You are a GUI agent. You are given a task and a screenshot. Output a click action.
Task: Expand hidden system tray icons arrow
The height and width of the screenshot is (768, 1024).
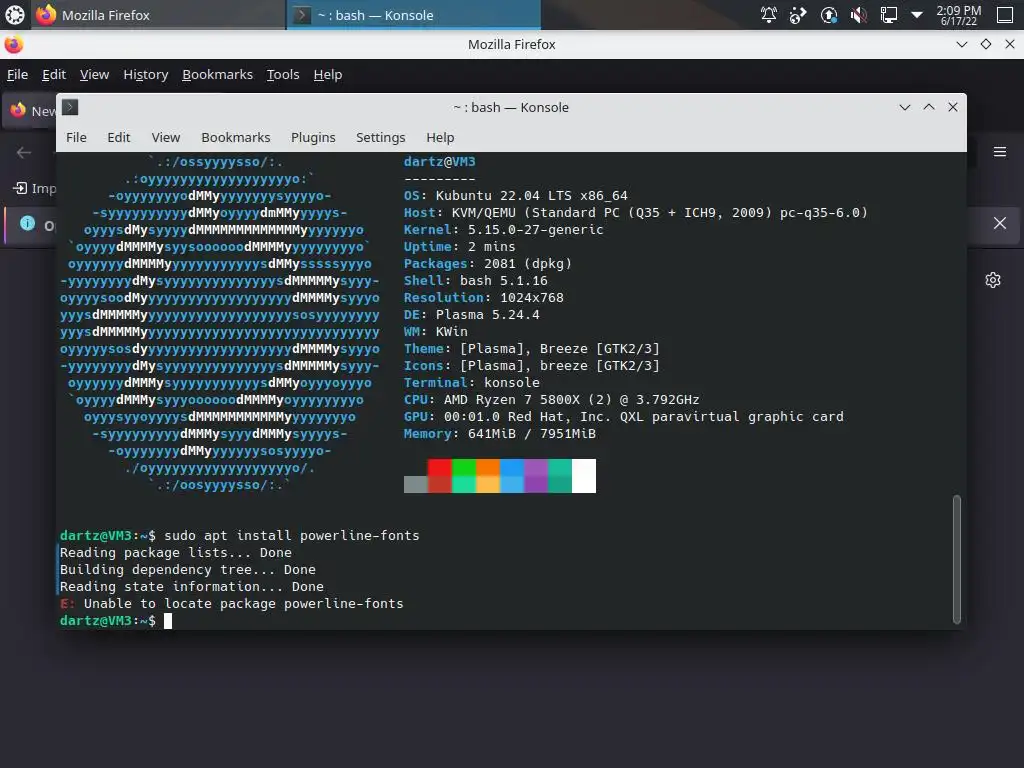coord(917,14)
